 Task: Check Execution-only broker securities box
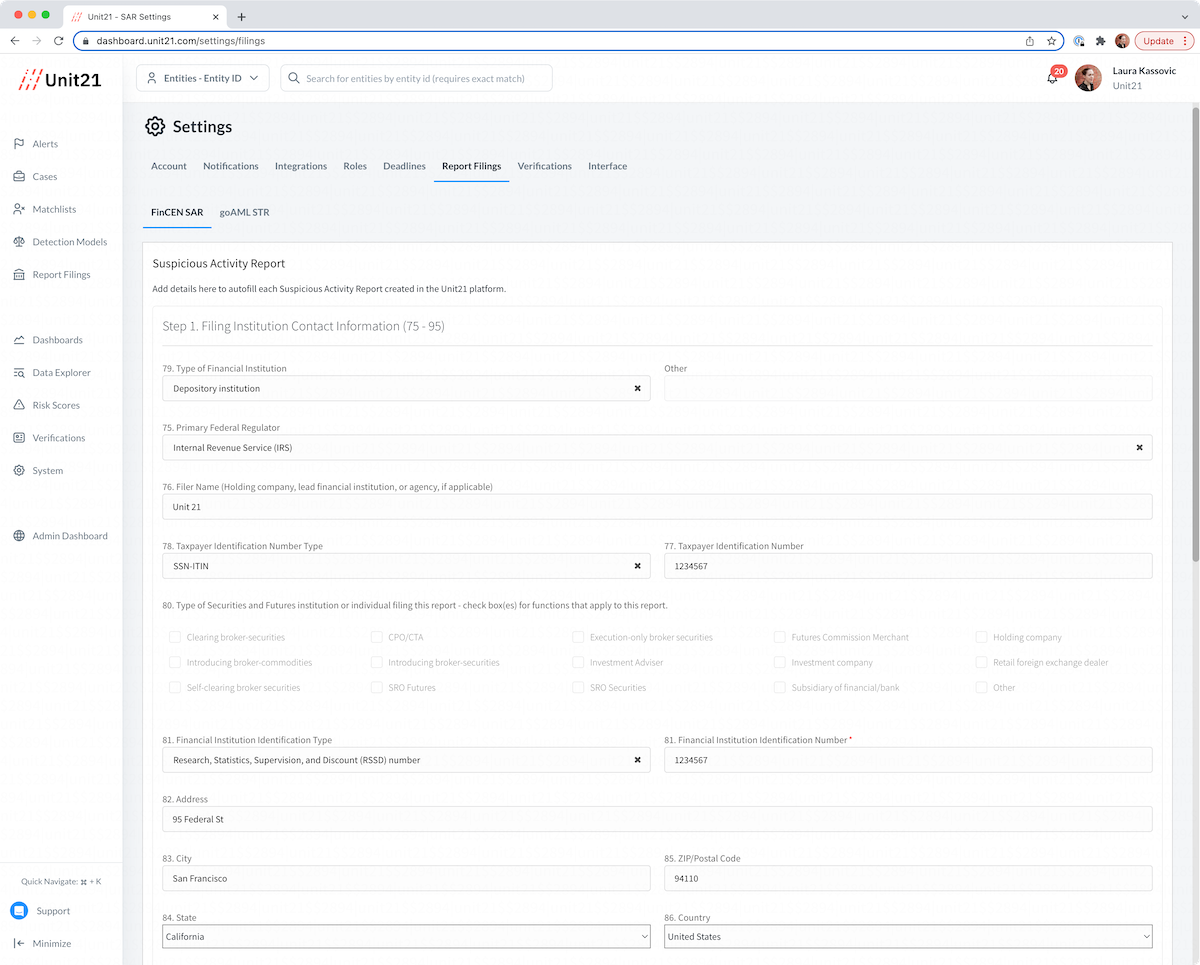pos(578,637)
